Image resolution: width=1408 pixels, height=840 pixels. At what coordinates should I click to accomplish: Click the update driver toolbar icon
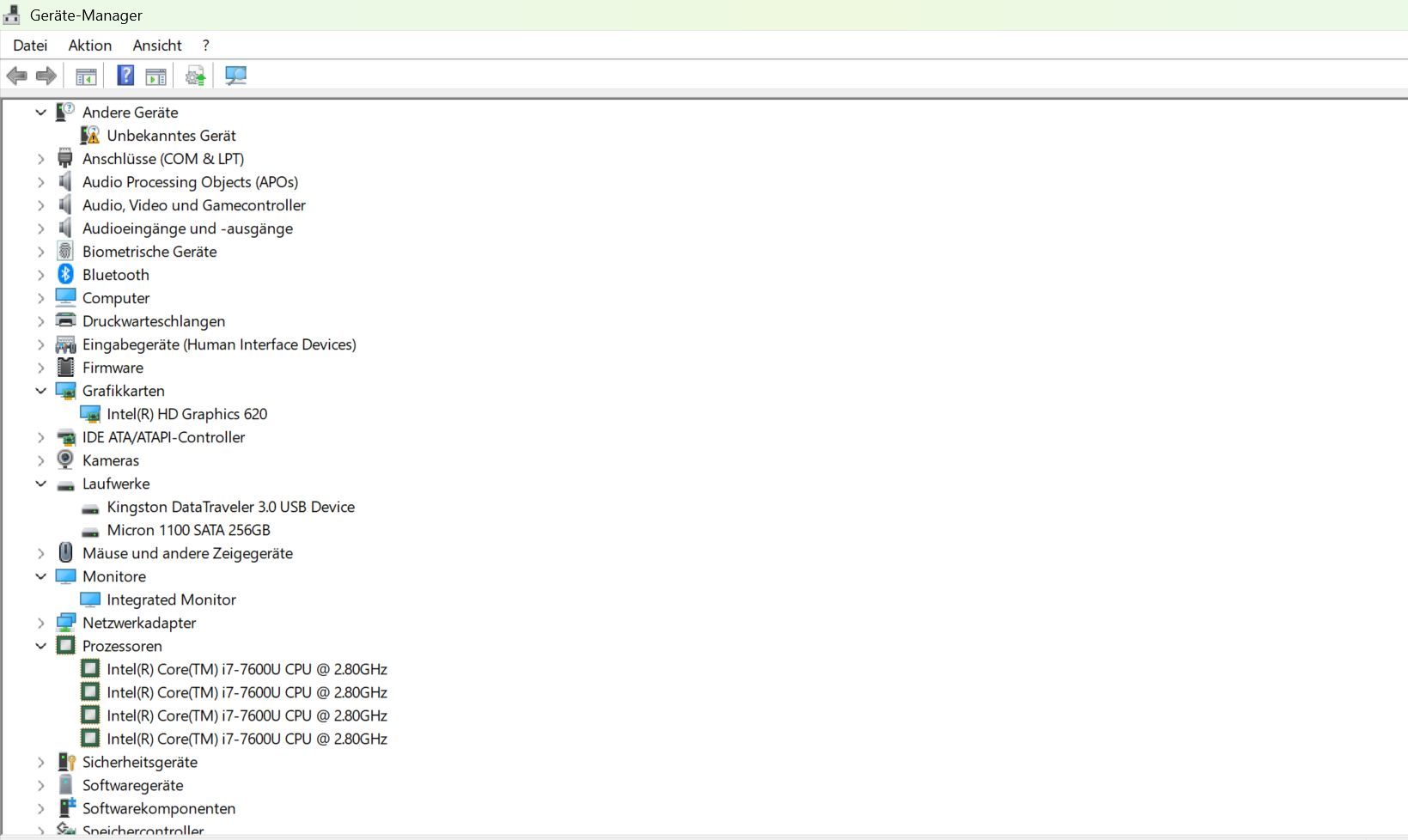196,76
